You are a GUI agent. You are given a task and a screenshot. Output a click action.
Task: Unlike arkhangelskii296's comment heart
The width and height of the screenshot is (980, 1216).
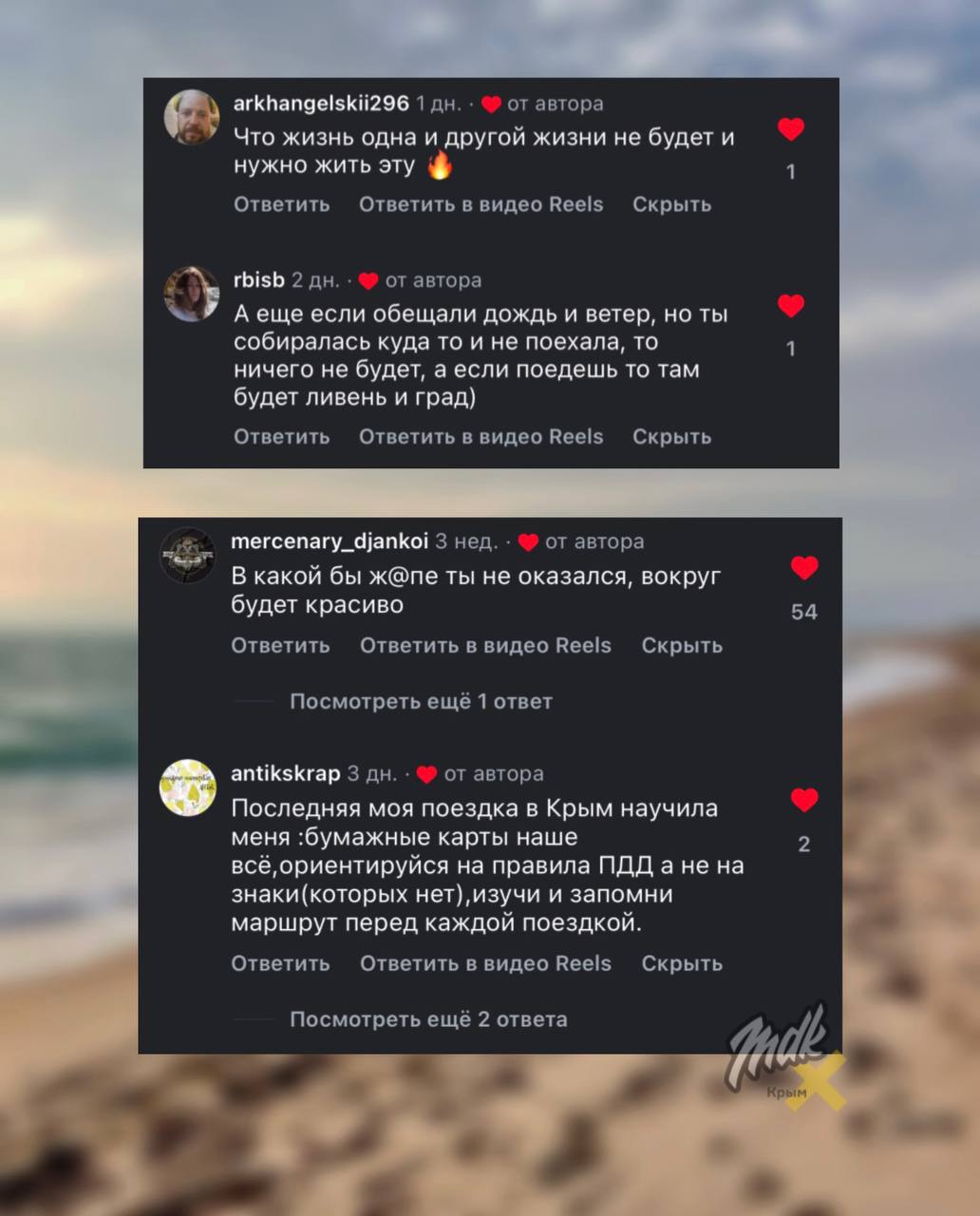(791, 129)
